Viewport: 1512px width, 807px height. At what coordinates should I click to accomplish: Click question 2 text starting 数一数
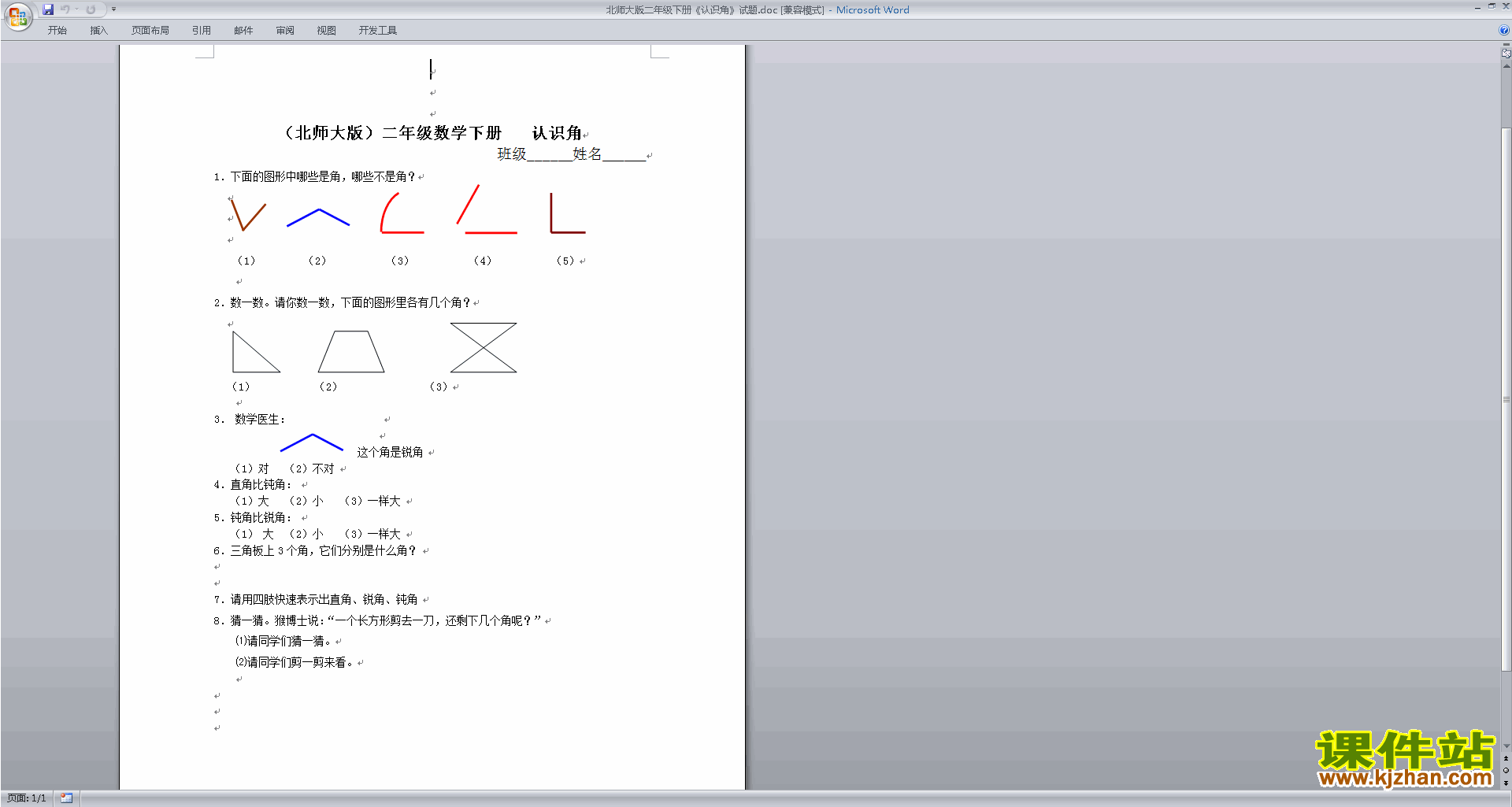tap(350, 303)
